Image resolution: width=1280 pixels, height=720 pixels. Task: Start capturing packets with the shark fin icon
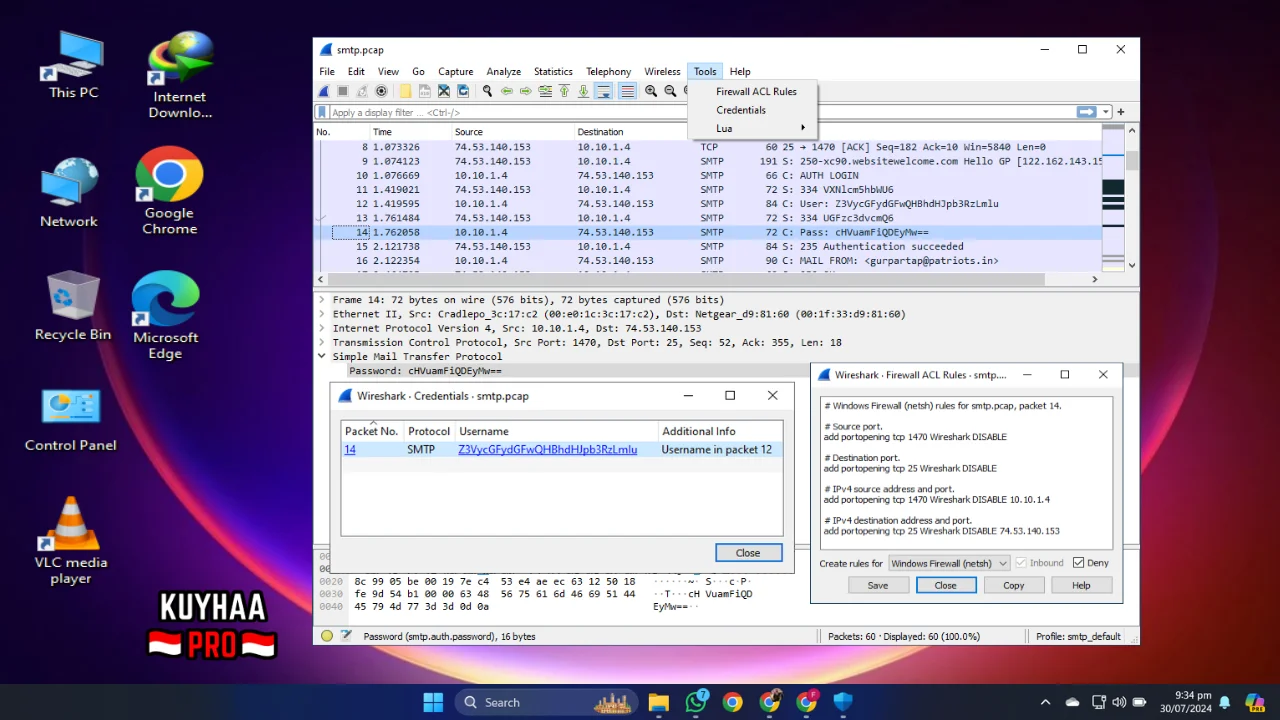pyautogui.click(x=323, y=91)
